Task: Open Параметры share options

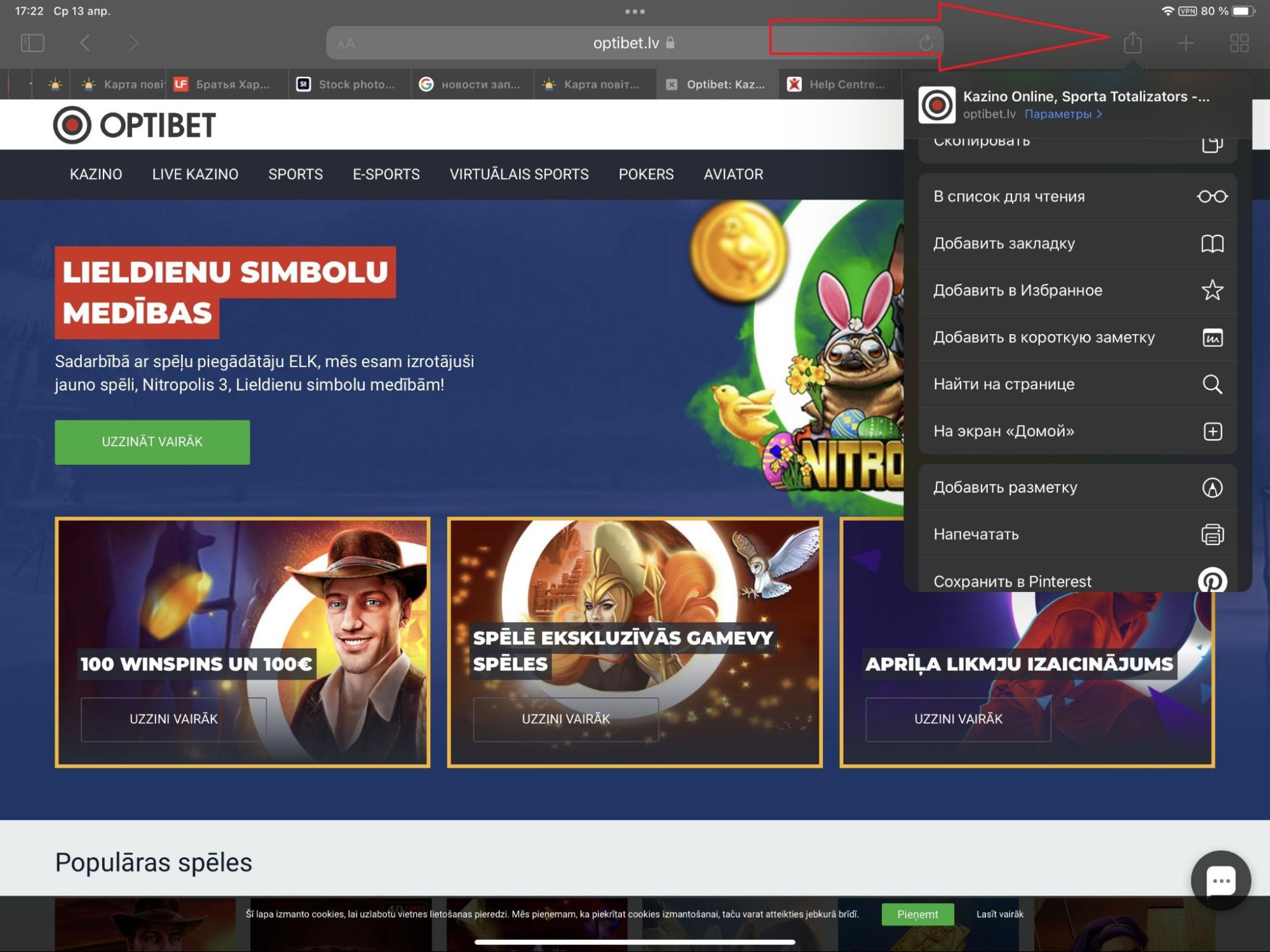Action: pos(1063,114)
